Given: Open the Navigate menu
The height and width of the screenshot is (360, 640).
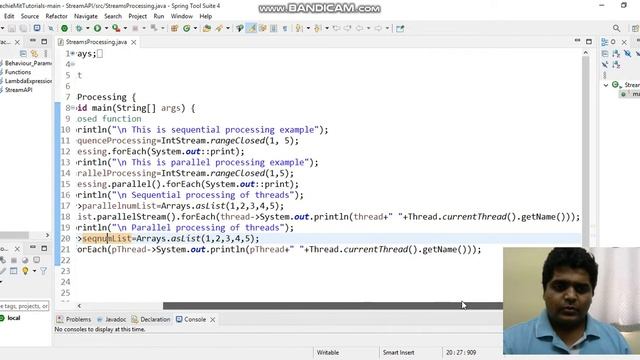Looking at the screenshot, I should pyautogui.click(x=86, y=16).
